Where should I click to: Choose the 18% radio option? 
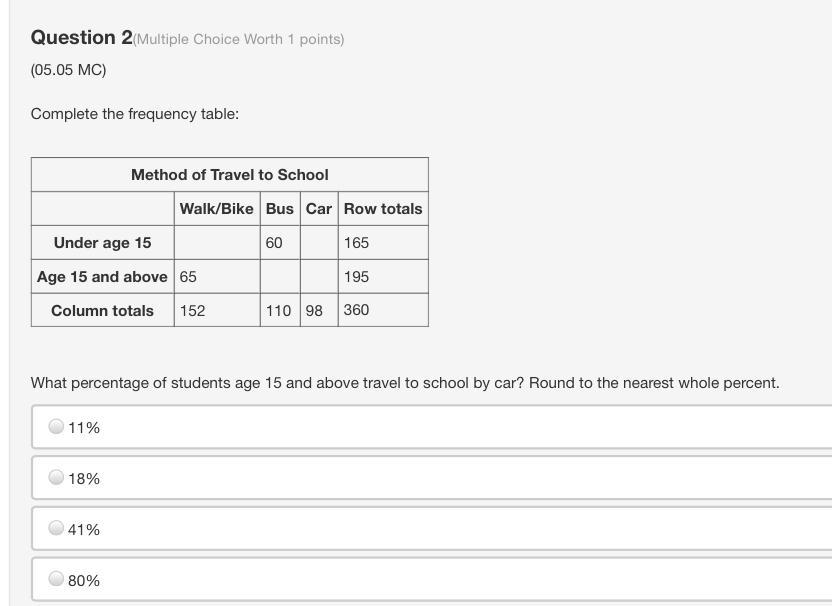(x=56, y=478)
